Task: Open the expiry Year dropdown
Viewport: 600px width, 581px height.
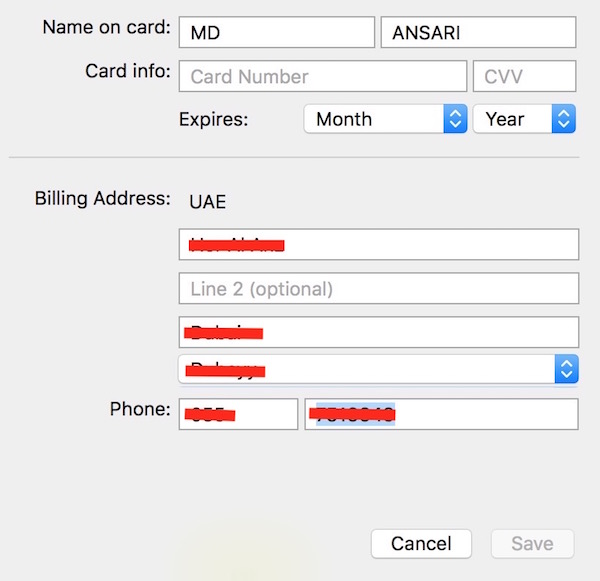Action: (x=524, y=119)
